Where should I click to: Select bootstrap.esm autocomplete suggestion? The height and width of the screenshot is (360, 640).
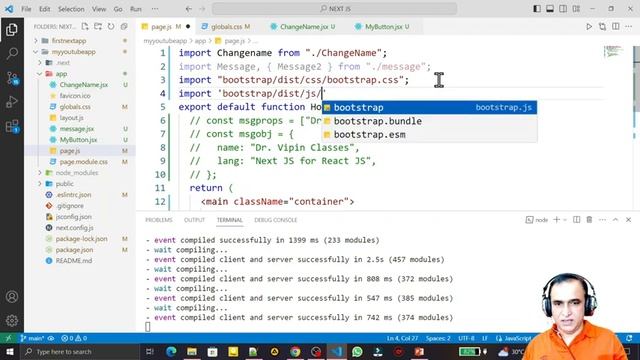[x=429, y=134]
